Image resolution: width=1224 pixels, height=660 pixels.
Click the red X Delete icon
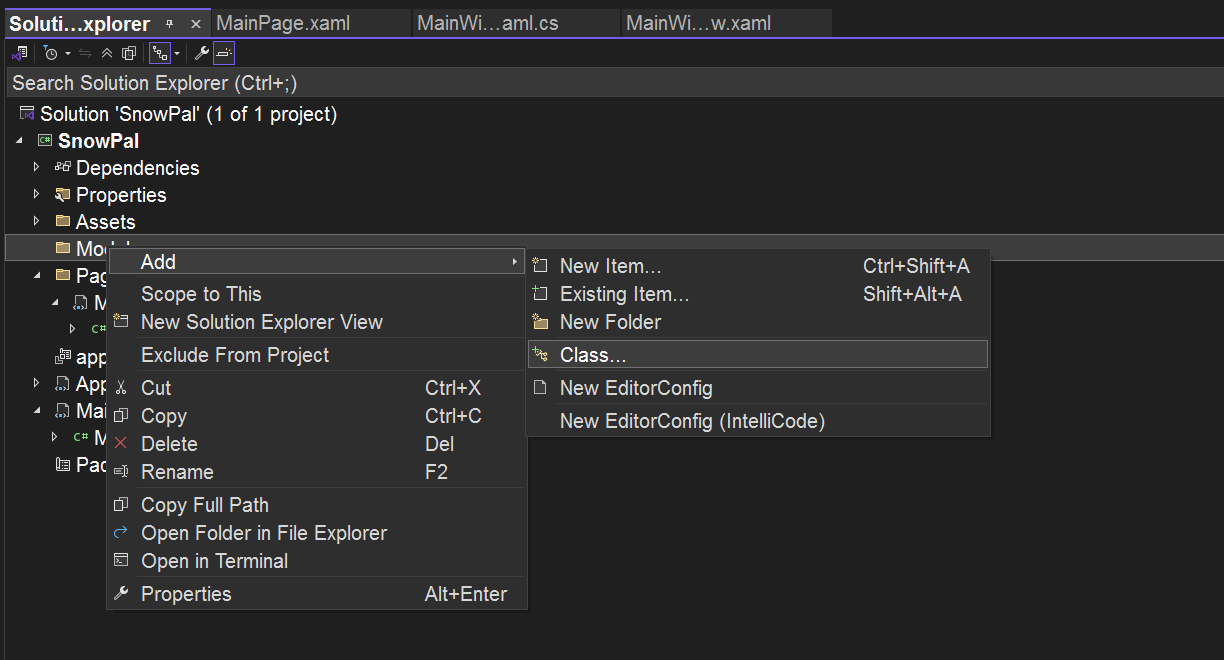click(x=121, y=444)
